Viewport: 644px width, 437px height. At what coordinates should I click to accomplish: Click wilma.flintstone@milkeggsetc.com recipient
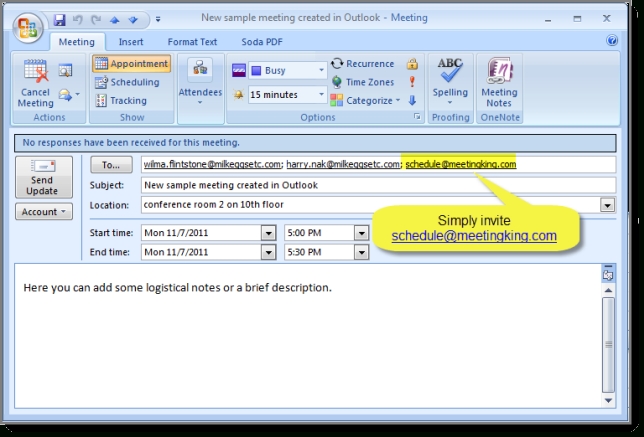click(212, 164)
